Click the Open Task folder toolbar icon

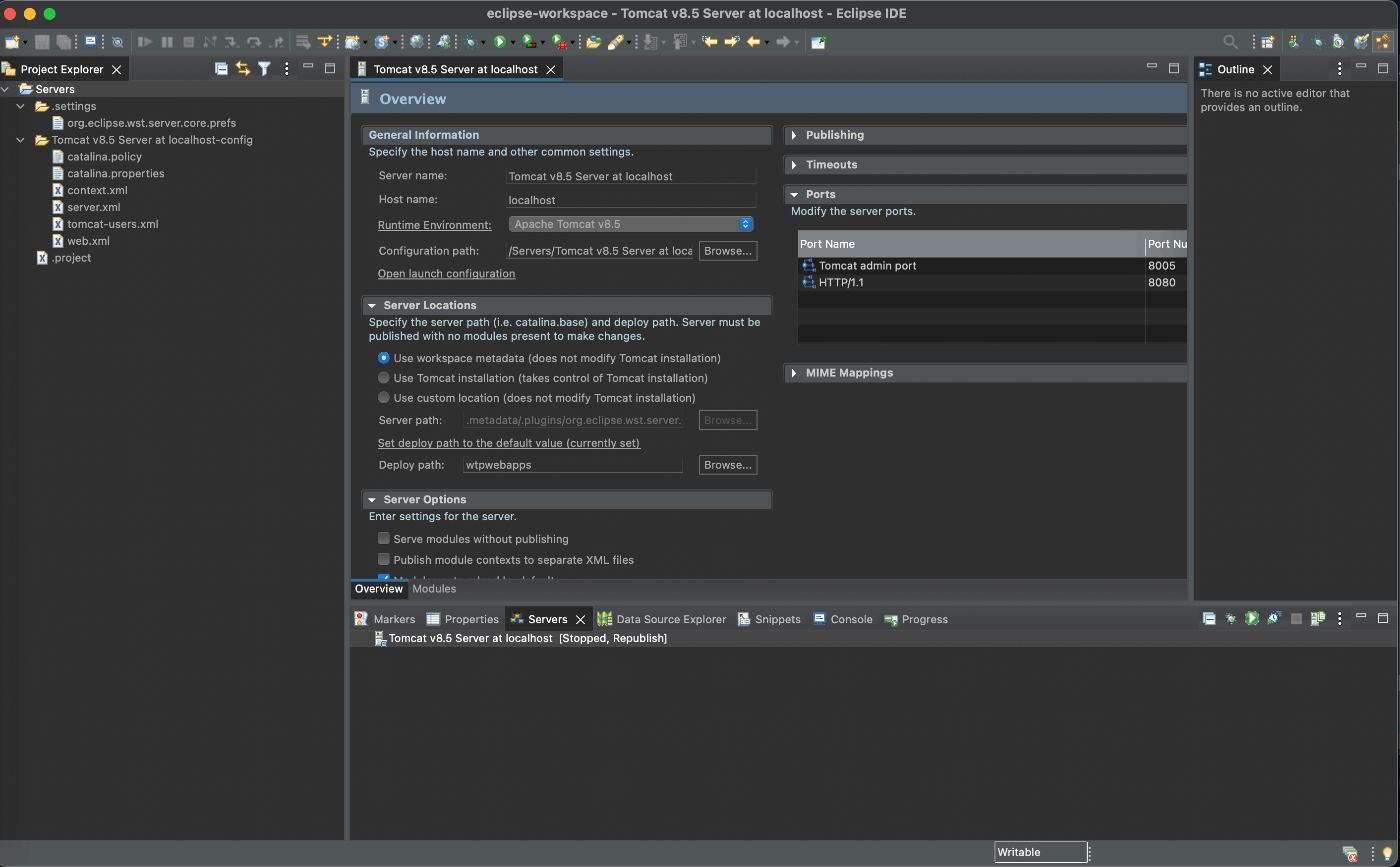point(593,42)
